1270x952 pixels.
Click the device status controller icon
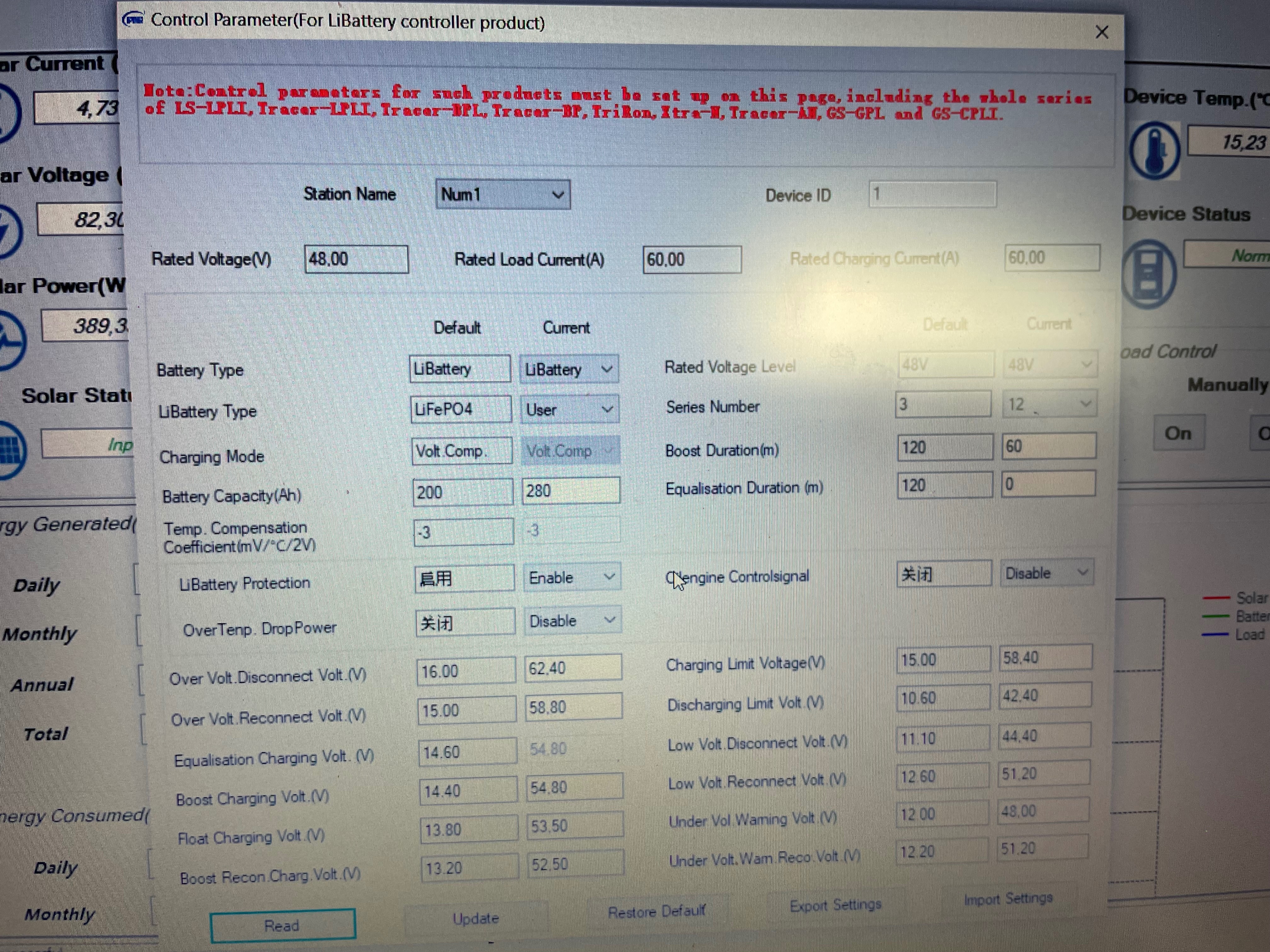point(1149,274)
